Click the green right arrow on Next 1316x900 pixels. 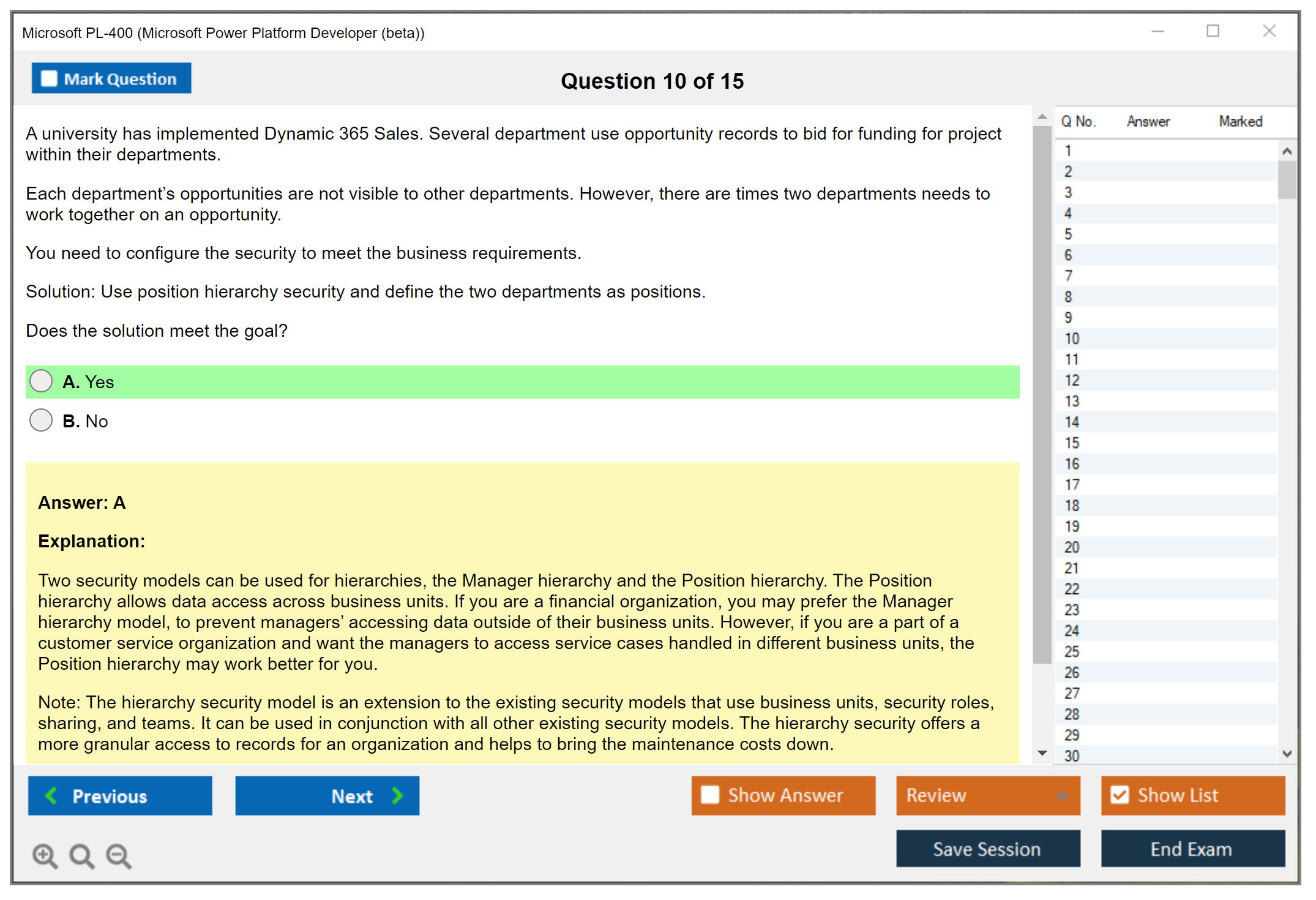(x=398, y=795)
